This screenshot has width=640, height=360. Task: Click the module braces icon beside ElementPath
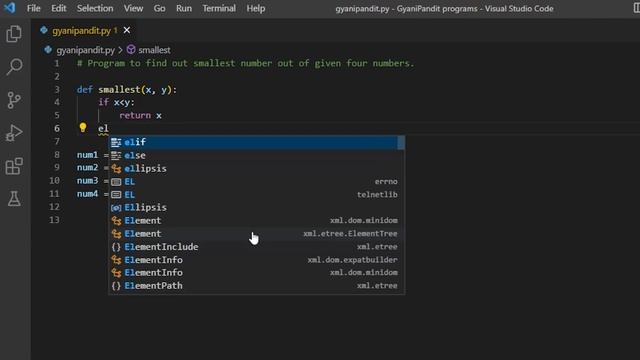(x=116, y=286)
